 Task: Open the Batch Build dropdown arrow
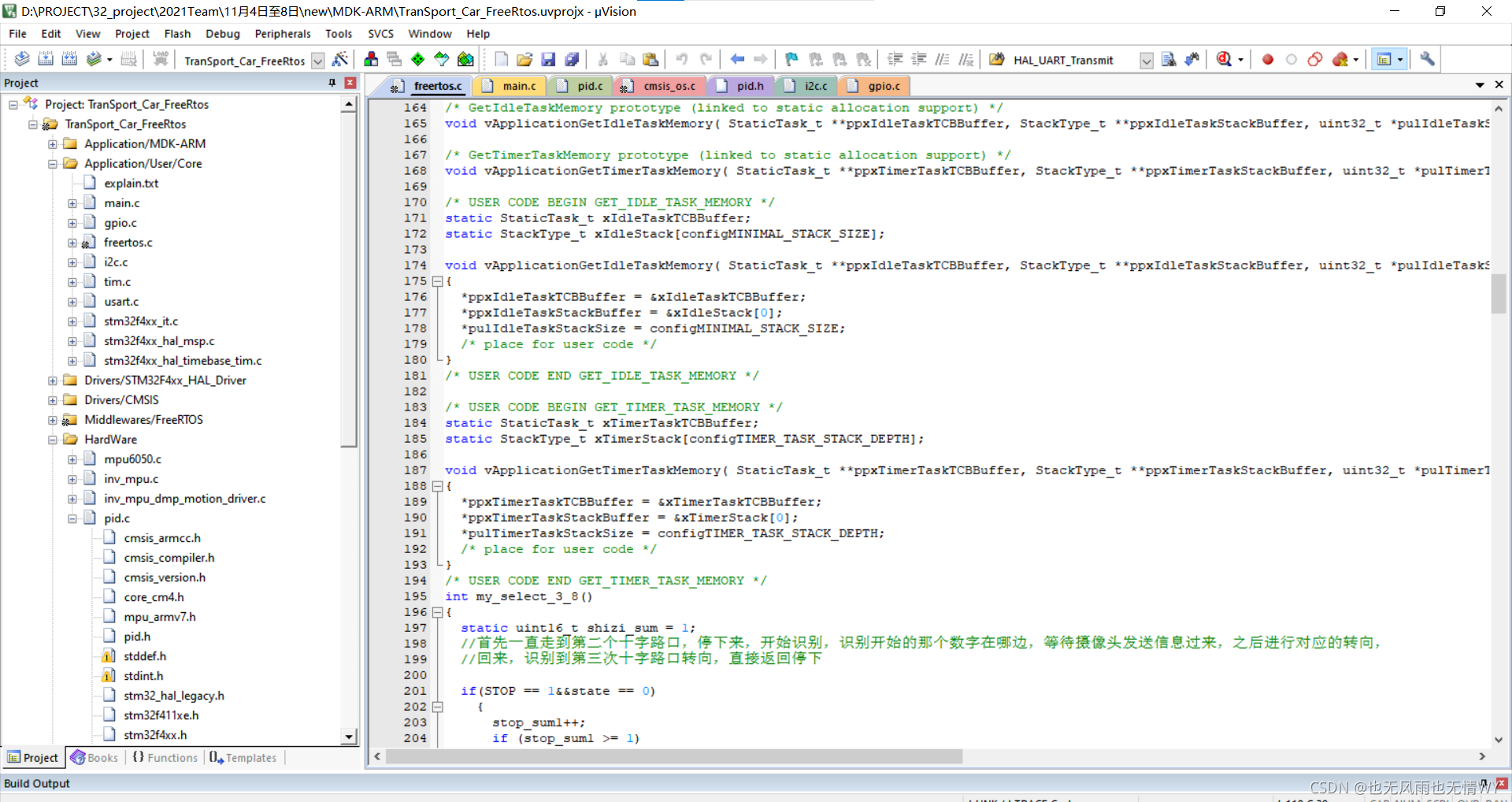[x=109, y=60]
